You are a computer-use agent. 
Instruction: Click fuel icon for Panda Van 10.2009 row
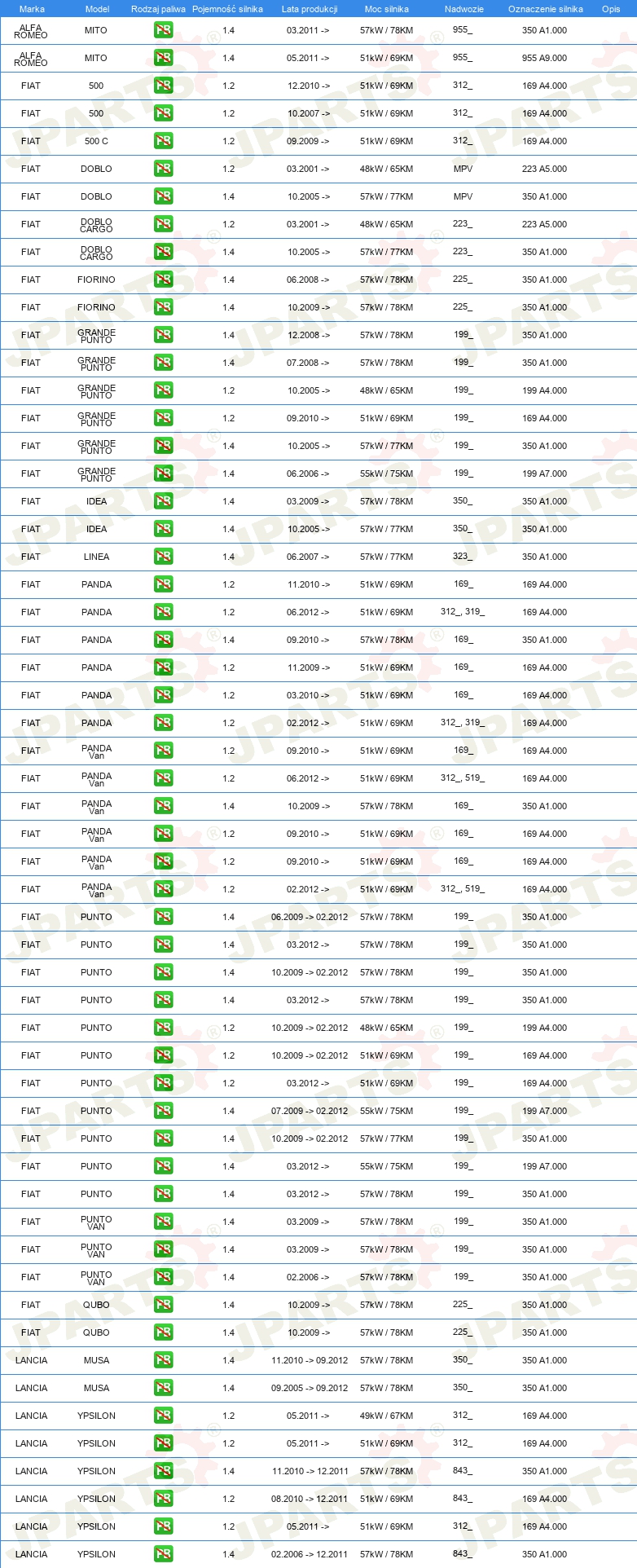click(x=163, y=806)
